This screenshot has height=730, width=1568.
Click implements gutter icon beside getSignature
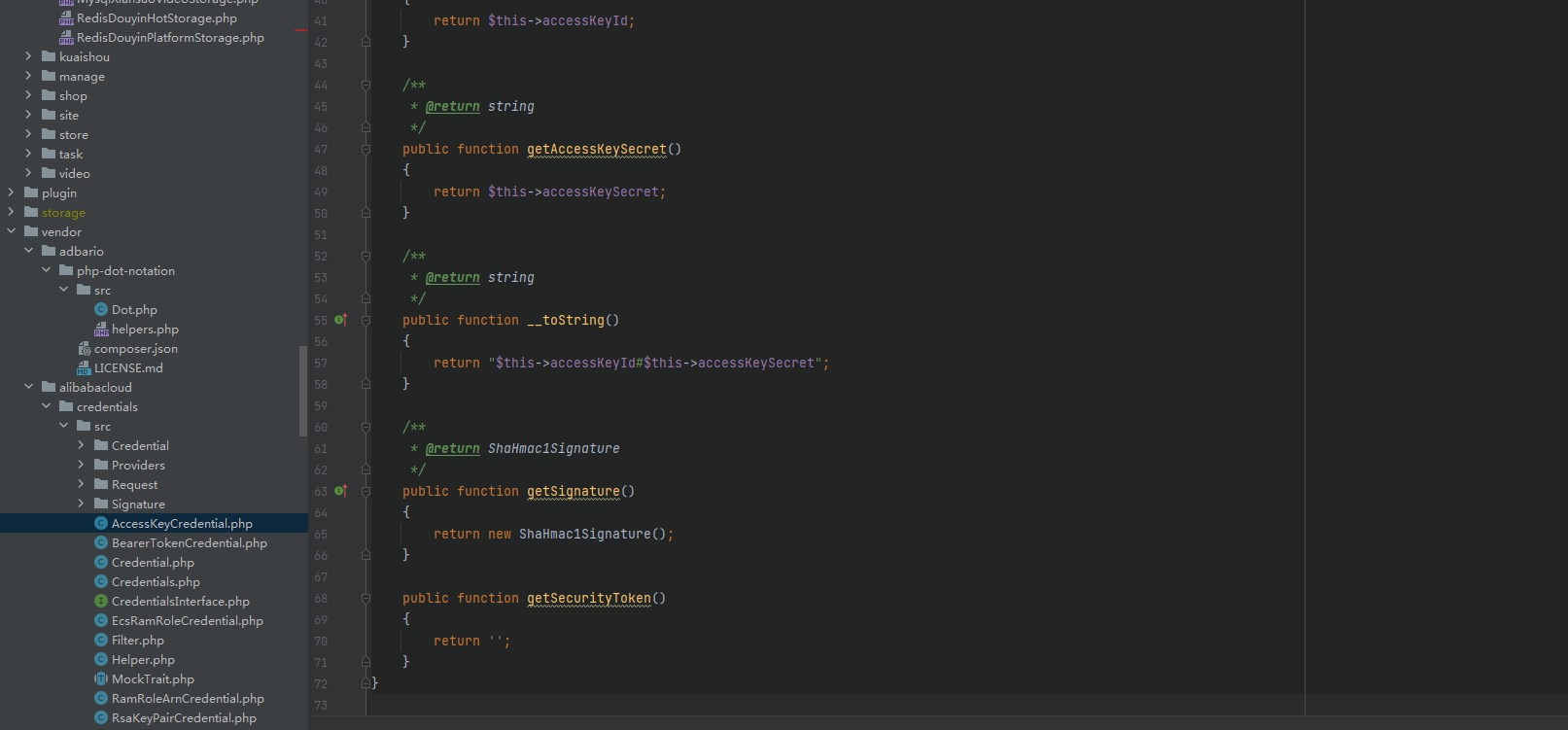[x=340, y=491]
